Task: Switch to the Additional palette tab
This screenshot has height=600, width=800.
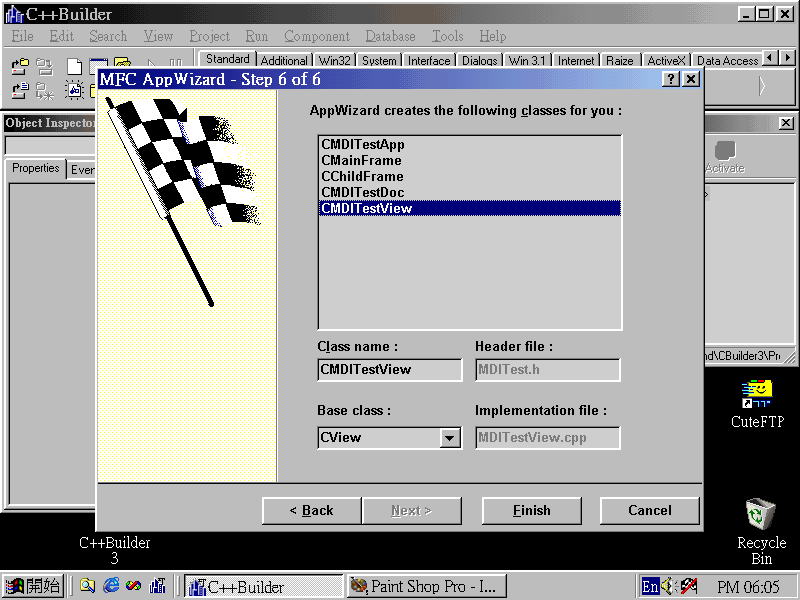Action: (x=284, y=61)
